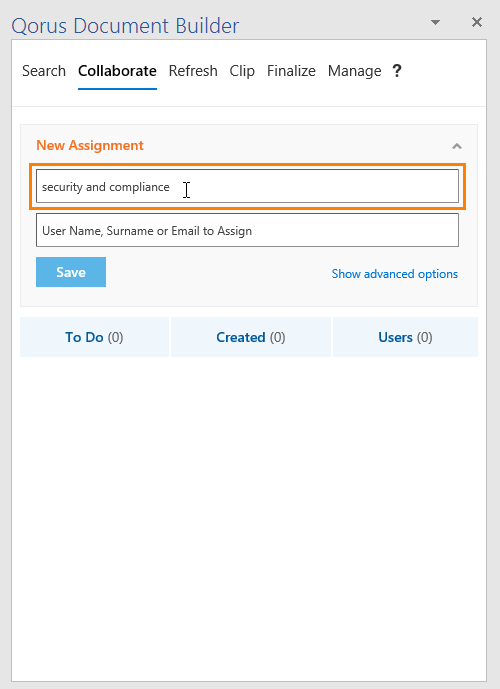
Task: Go to the Clip tab
Action: click(x=242, y=71)
